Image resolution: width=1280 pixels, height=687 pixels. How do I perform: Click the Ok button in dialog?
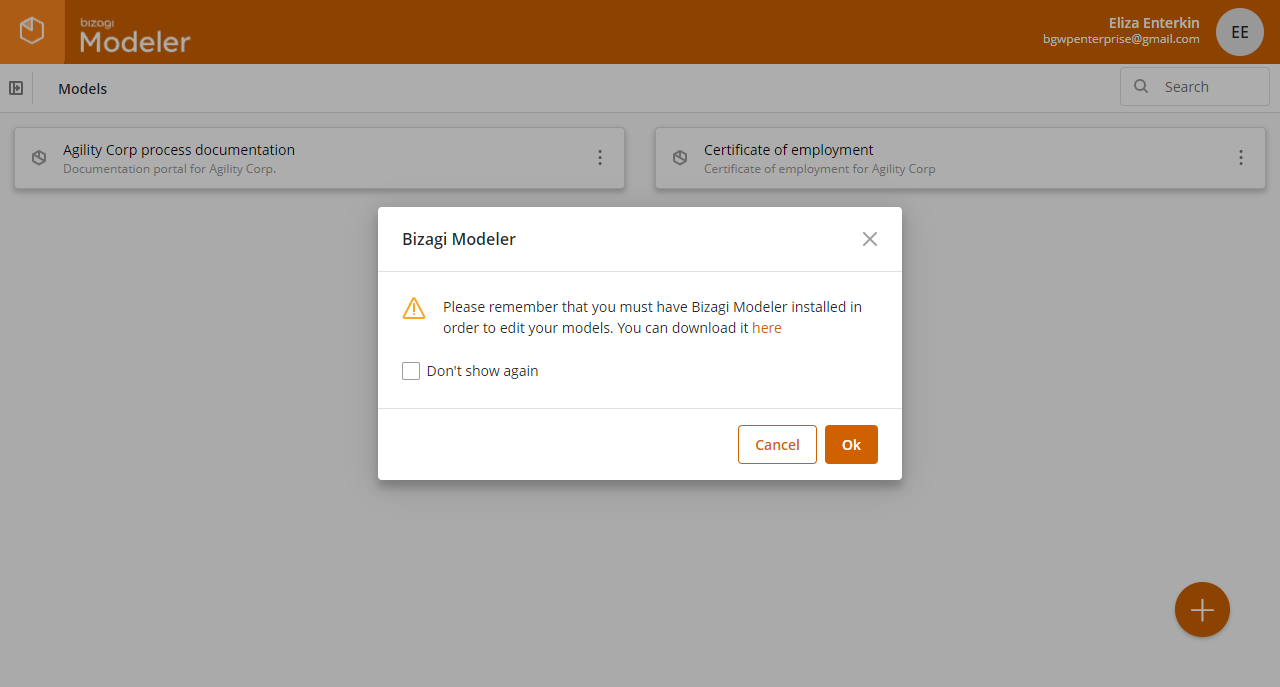point(851,445)
